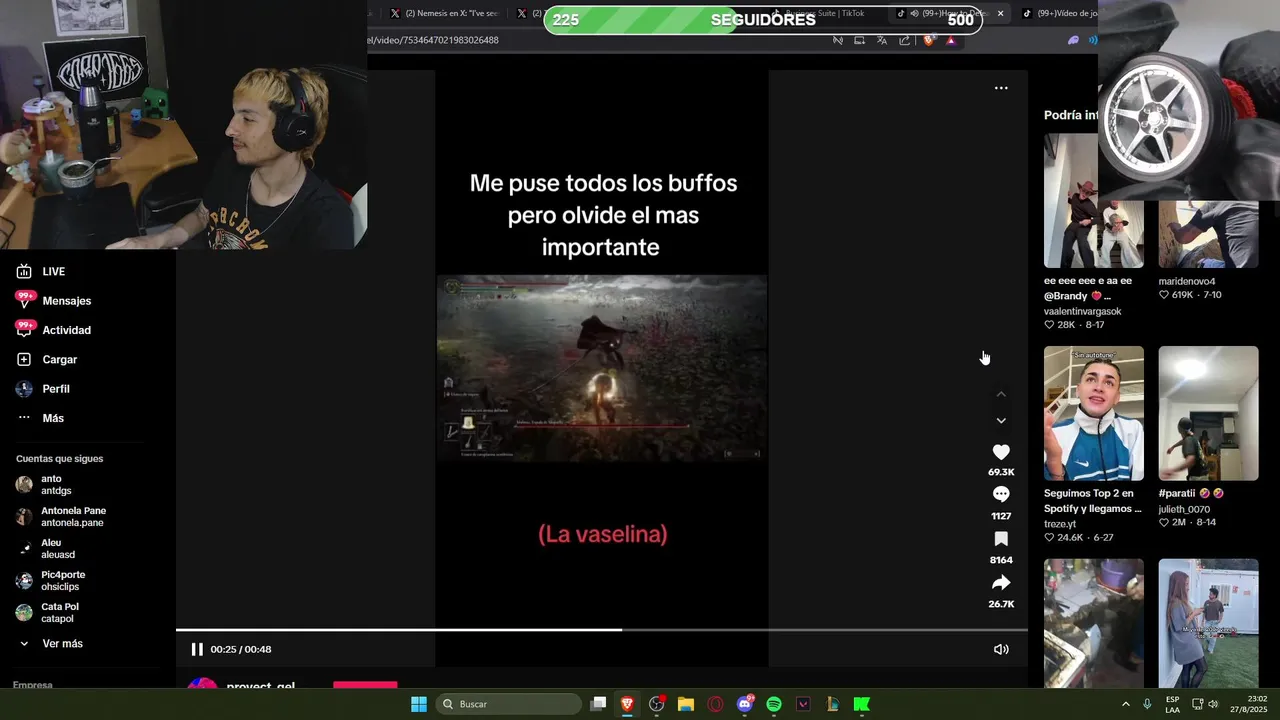Screen dimensions: 1280x720
Task: Click the taskbar volume speaker icon
Action: coord(1213,704)
